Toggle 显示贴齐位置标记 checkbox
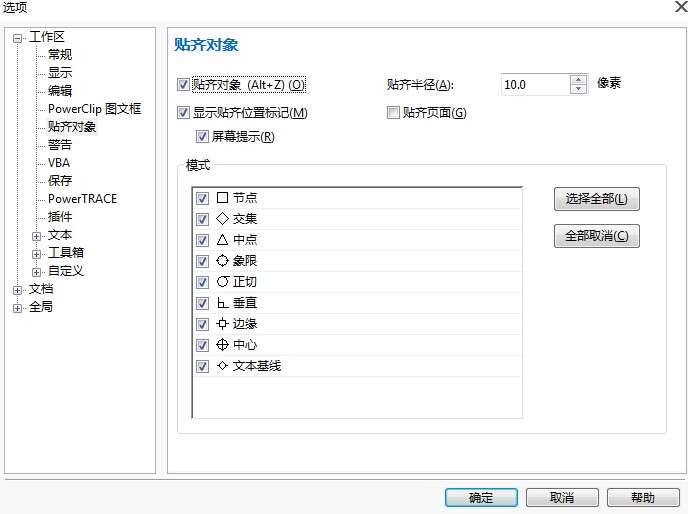This screenshot has width=688, height=514. point(183,113)
